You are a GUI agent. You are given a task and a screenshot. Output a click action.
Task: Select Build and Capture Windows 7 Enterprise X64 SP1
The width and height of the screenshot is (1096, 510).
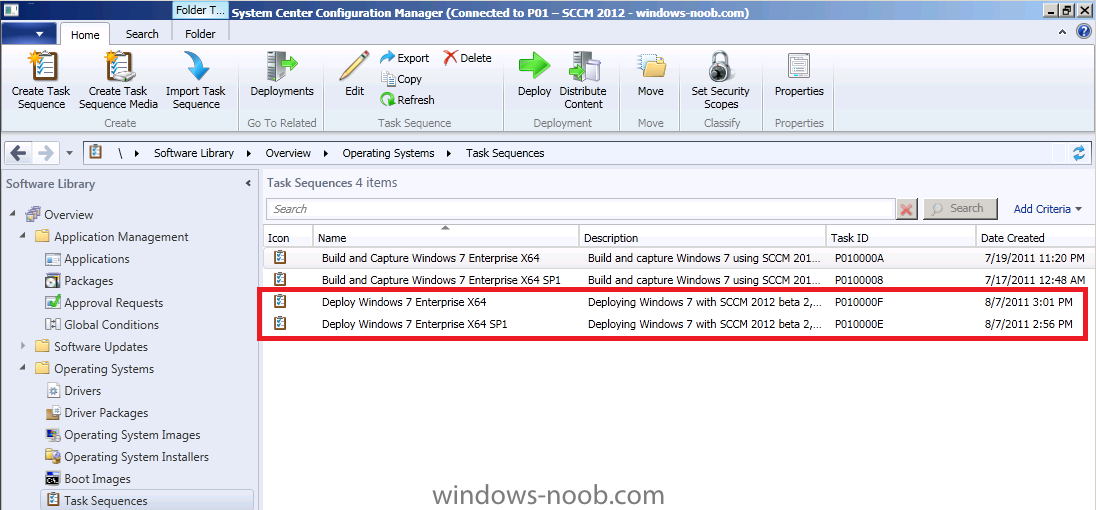(x=677, y=279)
